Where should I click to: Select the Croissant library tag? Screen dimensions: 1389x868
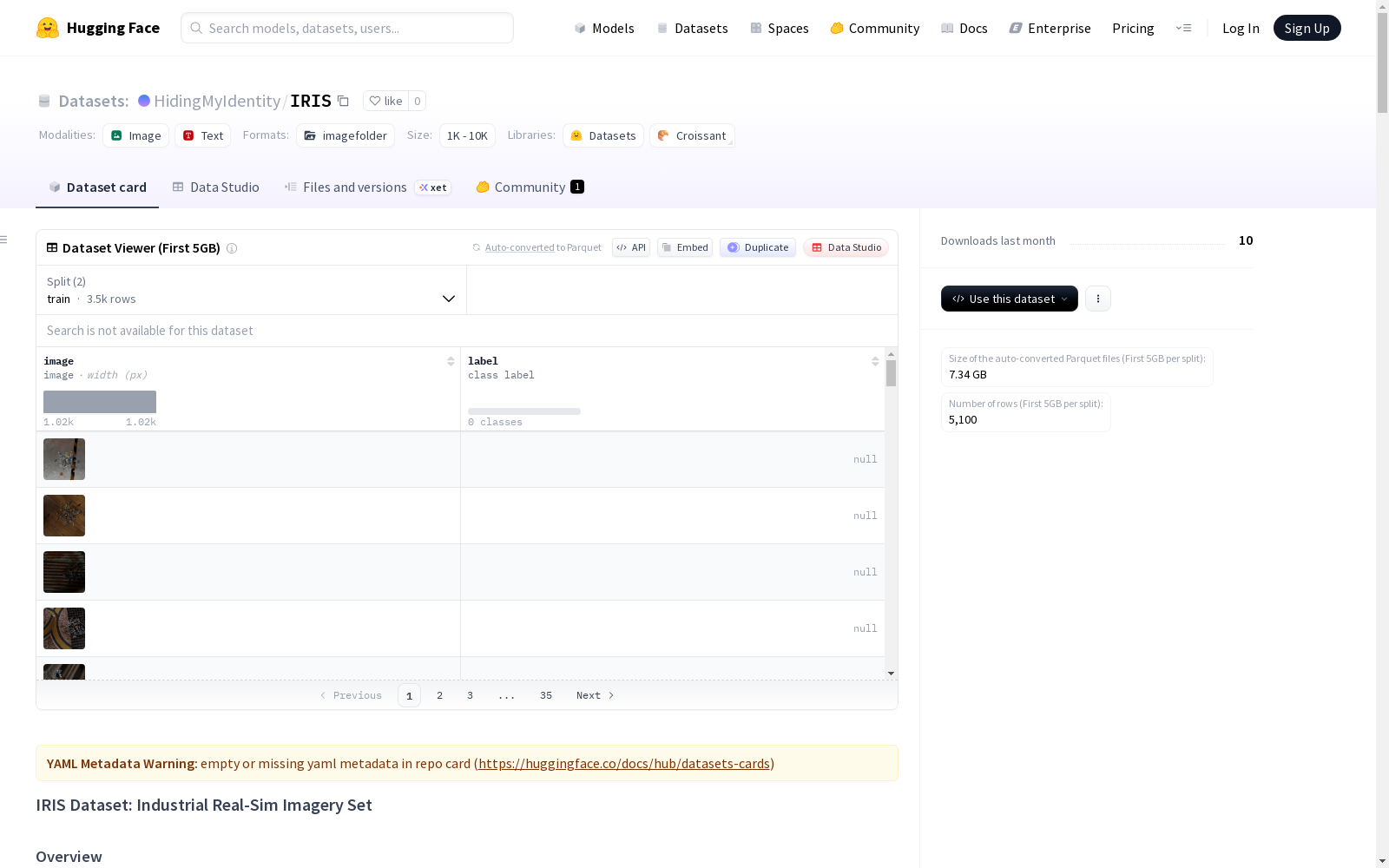[692, 135]
